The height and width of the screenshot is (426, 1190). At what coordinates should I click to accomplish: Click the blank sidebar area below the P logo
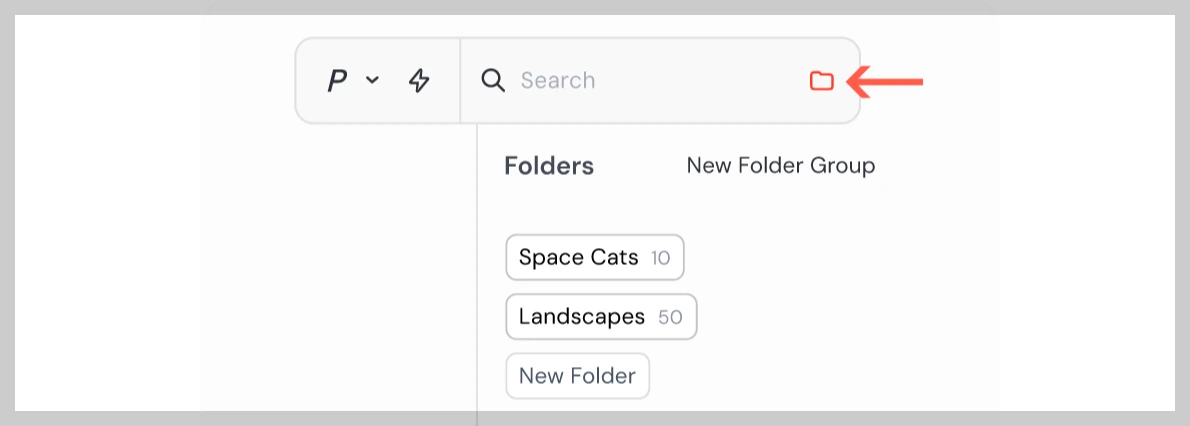pyautogui.click(x=340, y=260)
